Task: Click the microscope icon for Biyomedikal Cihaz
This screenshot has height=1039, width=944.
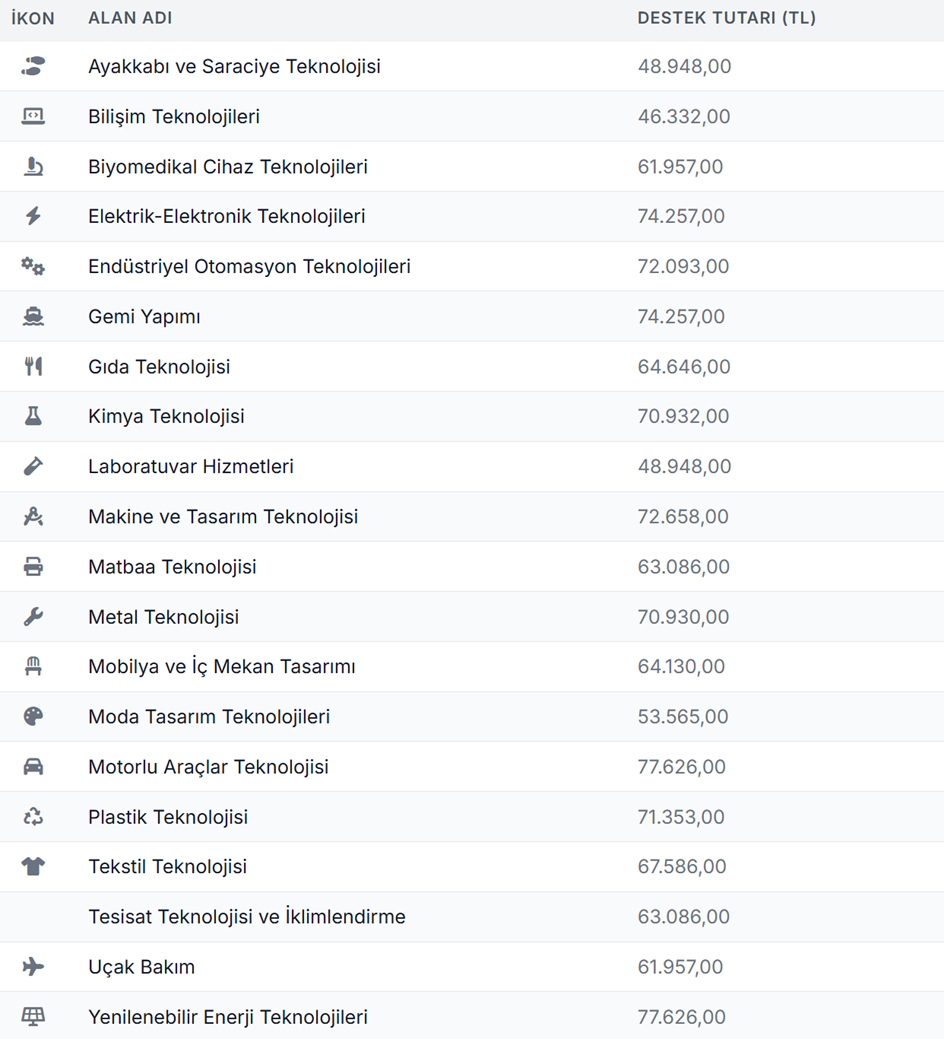Action: pos(33,167)
